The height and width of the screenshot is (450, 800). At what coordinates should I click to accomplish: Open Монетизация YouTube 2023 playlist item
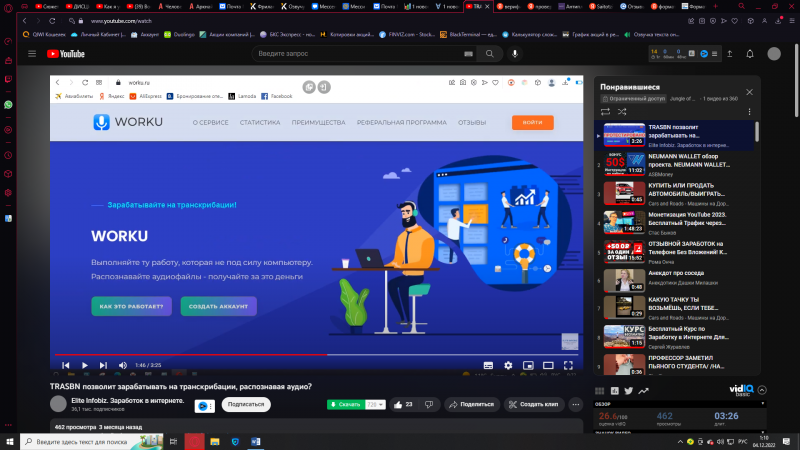(x=673, y=223)
